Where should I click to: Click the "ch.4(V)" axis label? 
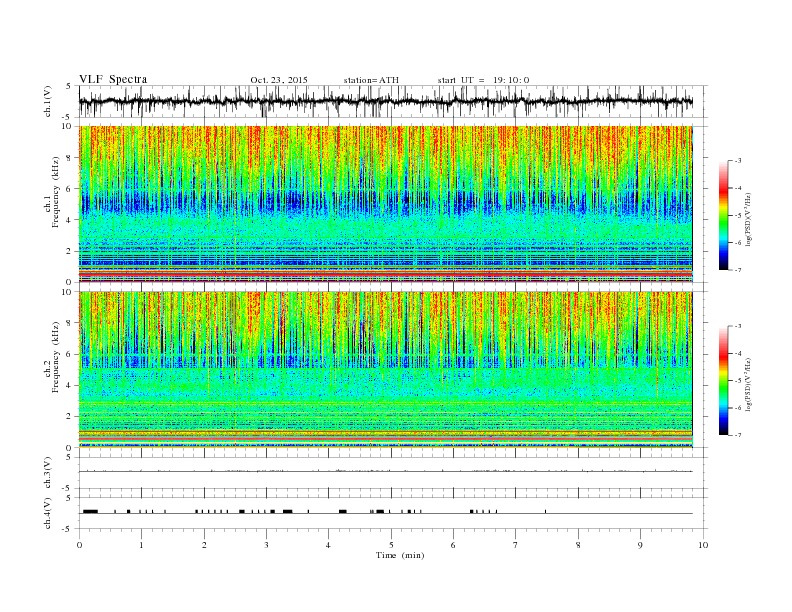pos(48,513)
